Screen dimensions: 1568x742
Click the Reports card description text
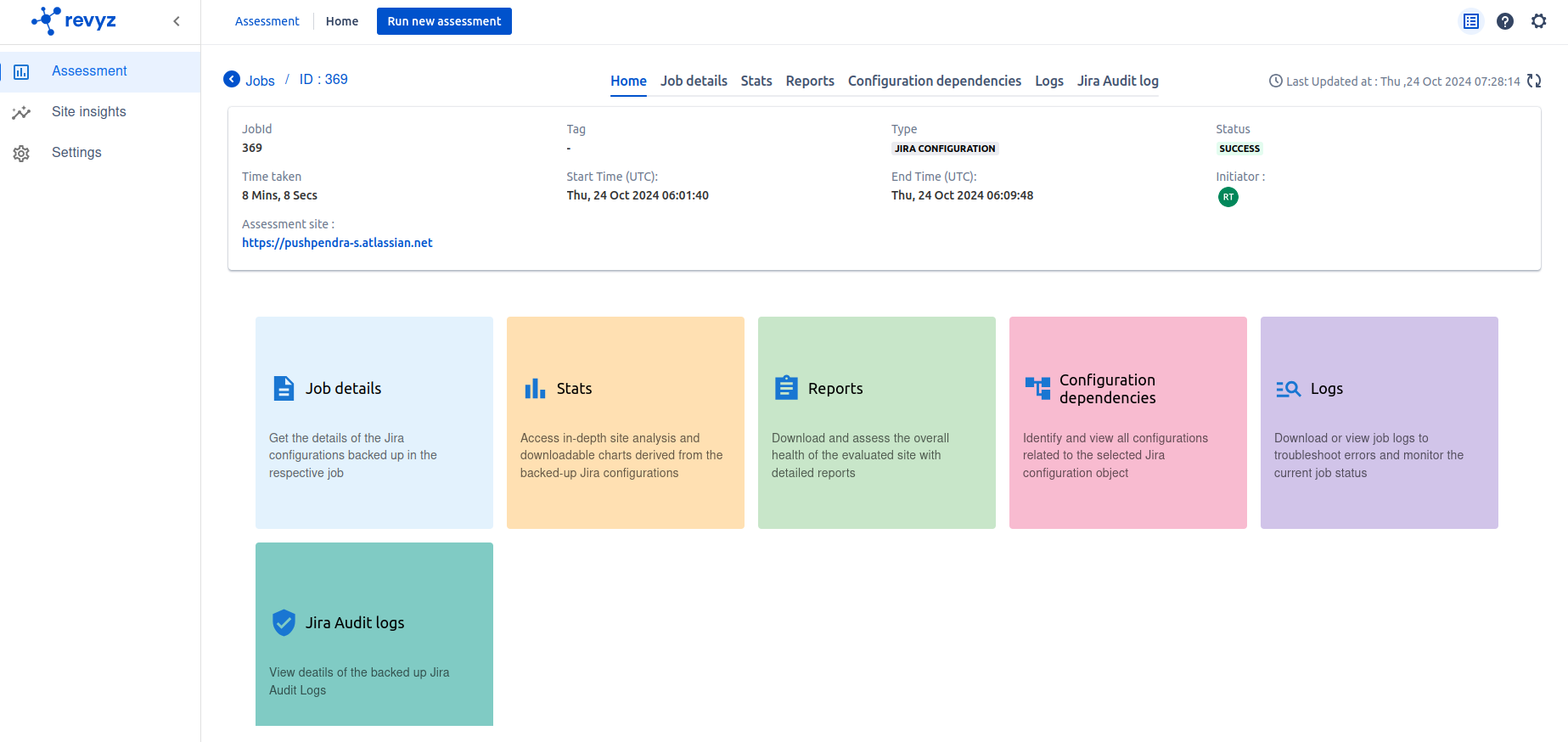[x=860, y=455]
